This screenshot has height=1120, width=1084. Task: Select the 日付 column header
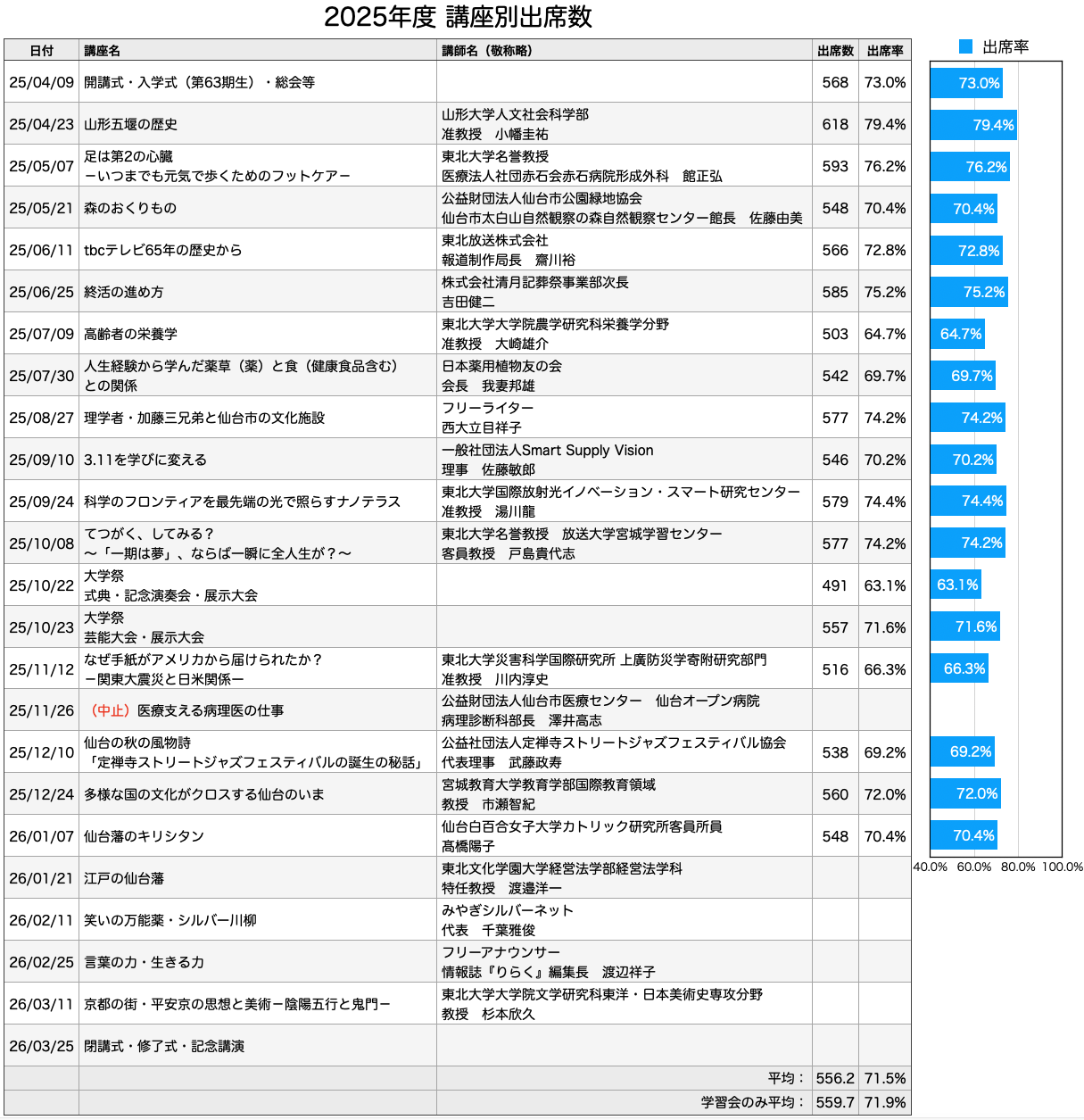[41, 51]
